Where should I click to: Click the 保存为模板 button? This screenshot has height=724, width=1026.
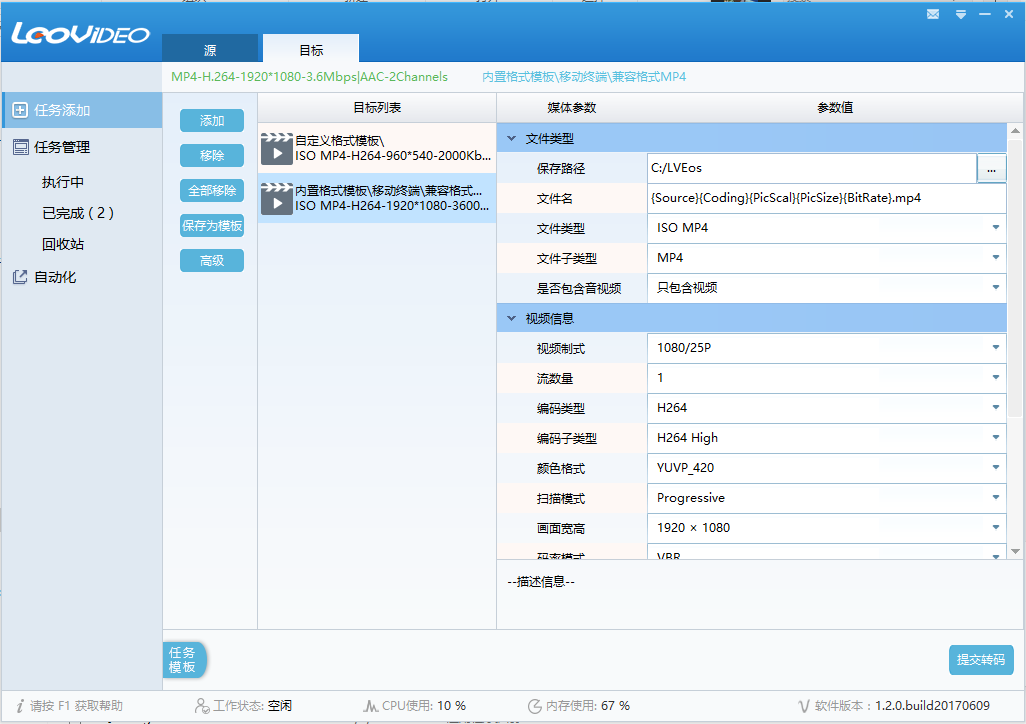(212, 226)
